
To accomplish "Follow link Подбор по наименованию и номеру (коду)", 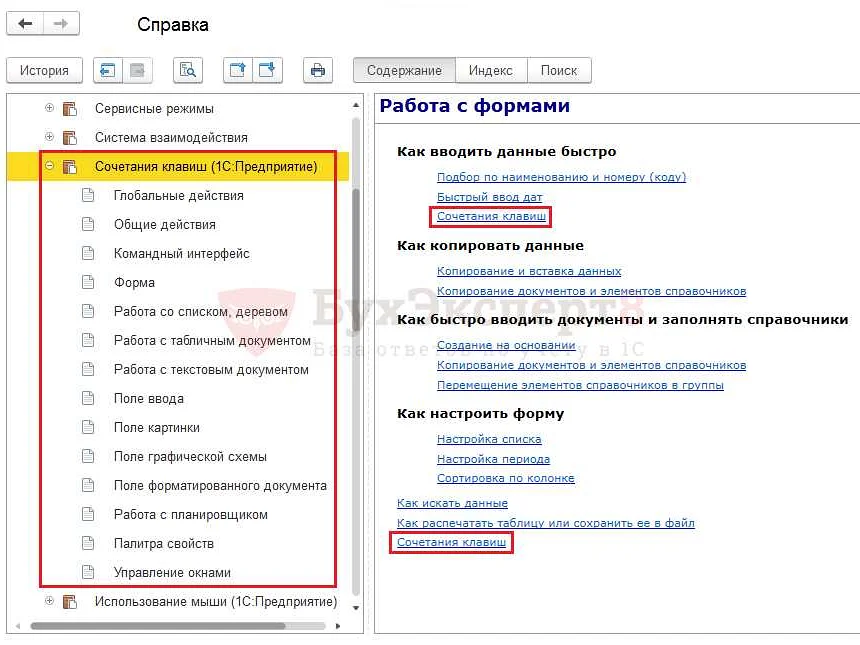I will (562, 177).
